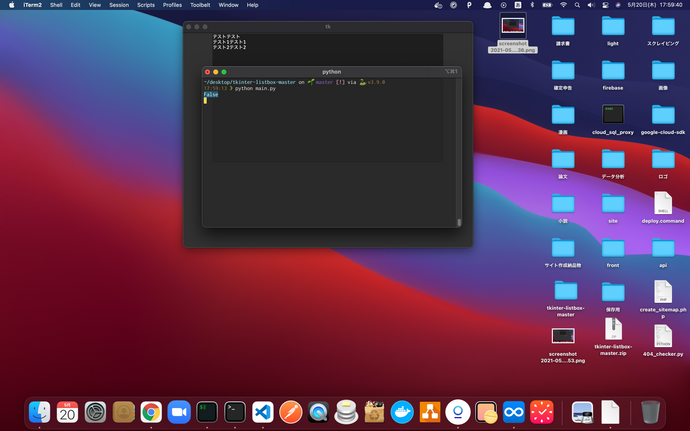This screenshot has width=690, height=431.
Task: Click the python window title bar
Action: point(331,72)
